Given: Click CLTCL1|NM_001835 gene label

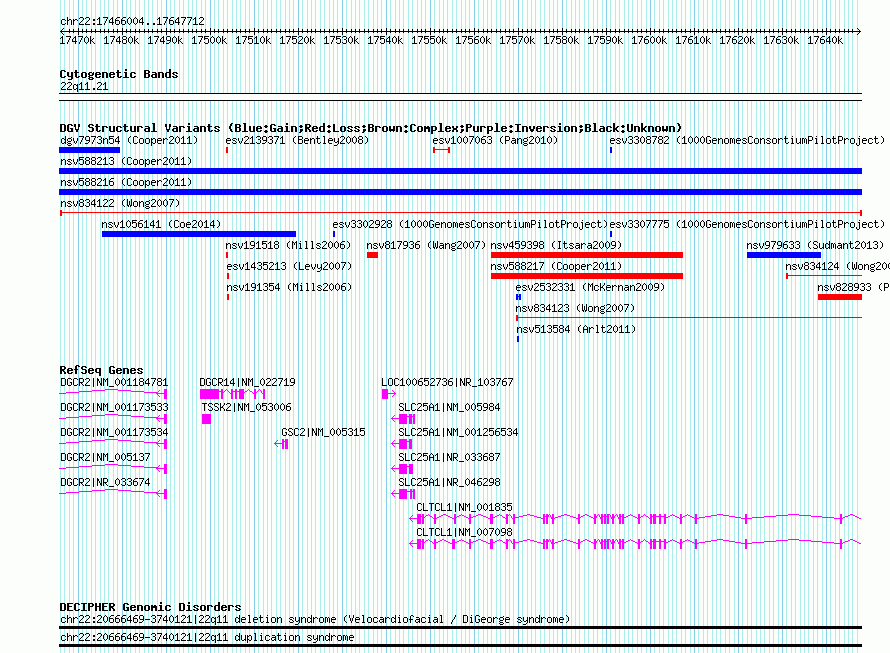Looking at the screenshot, I should pyautogui.click(x=464, y=507).
